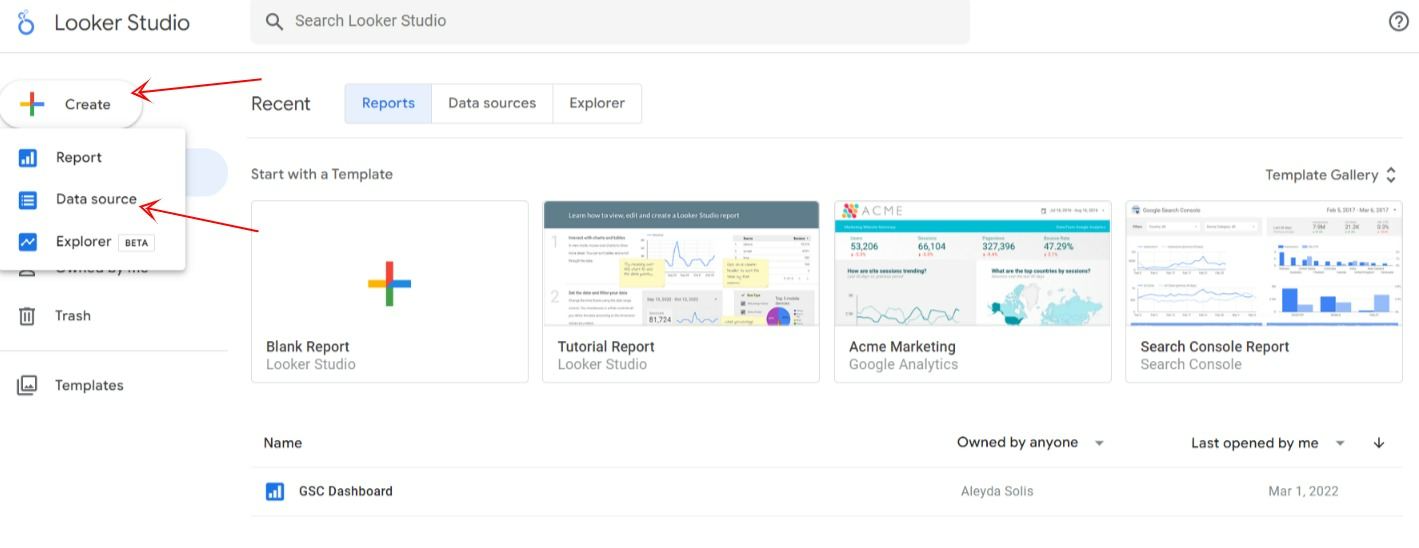Open the Tutorial Report template thumbnail
Screen dimensions: 1419x548
[x=681, y=263]
